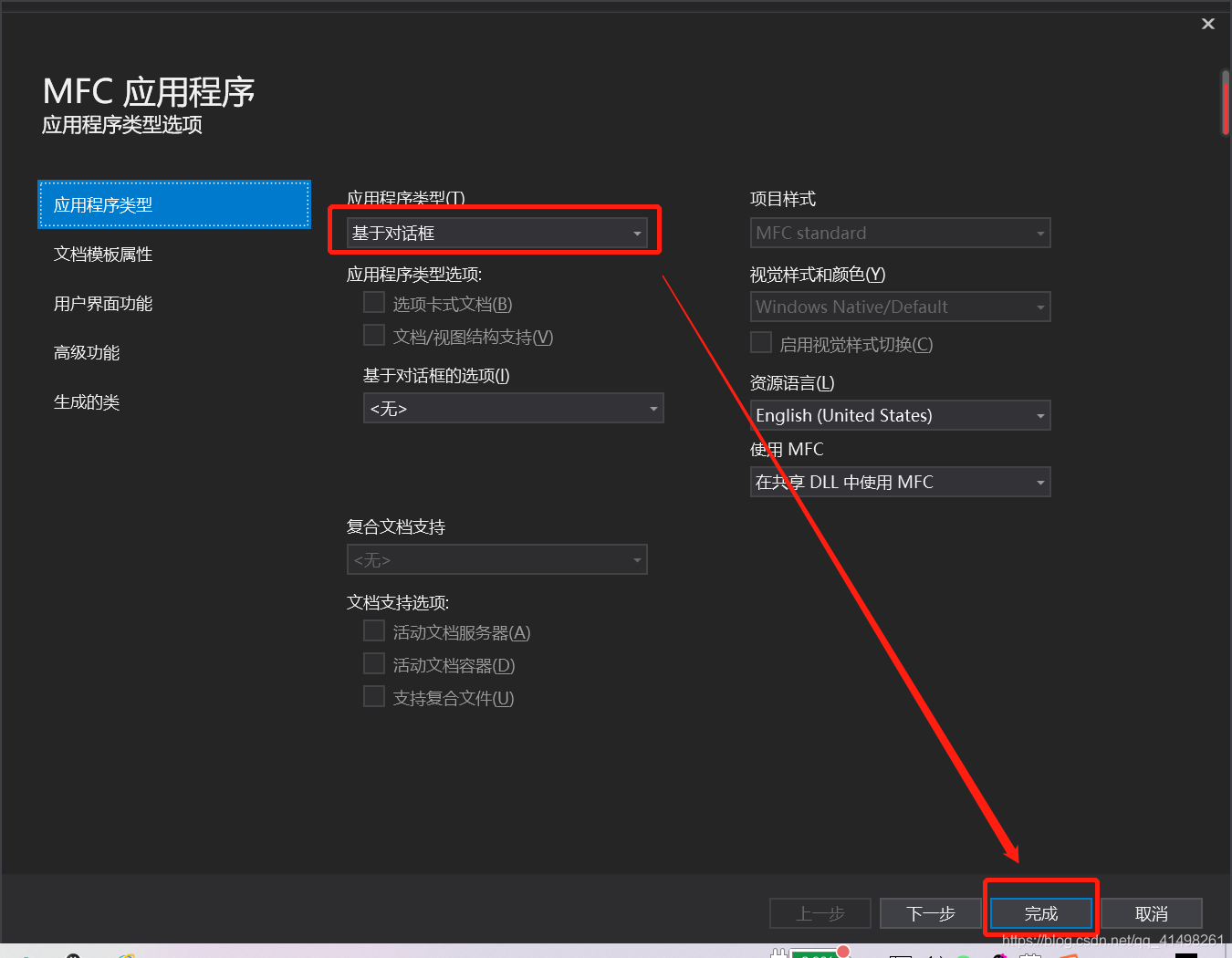
Task: Toggle the 选项卡式文档 checkbox
Action: click(x=374, y=303)
